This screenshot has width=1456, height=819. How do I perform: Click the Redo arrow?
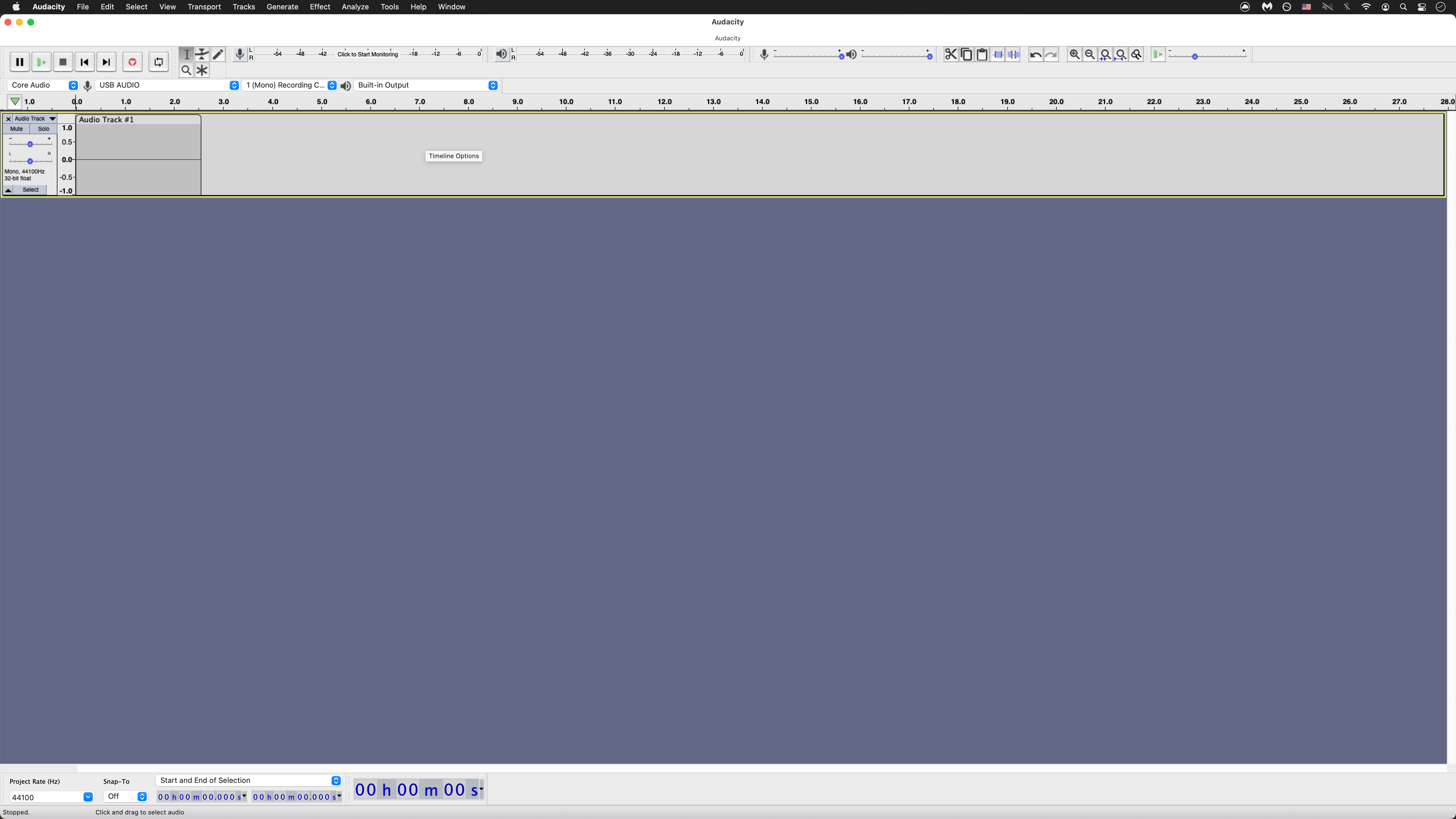pos(1051,54)
